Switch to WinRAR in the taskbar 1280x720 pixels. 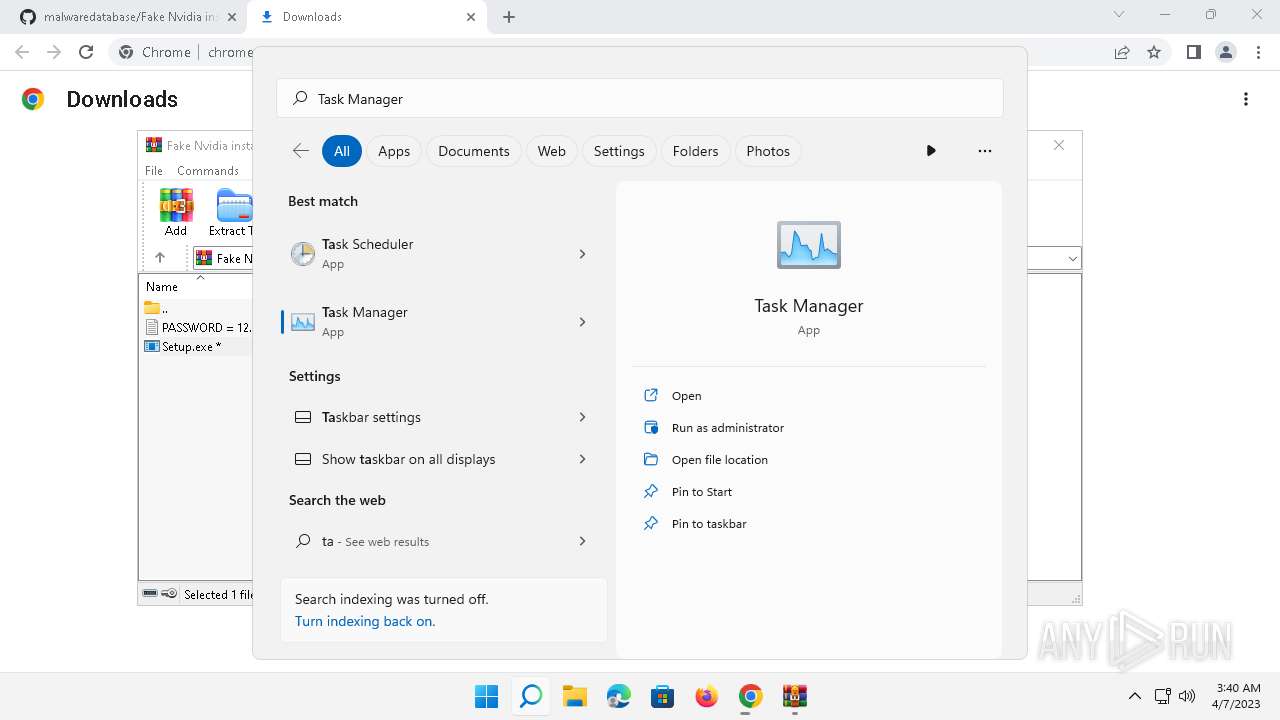coord(795,696)
